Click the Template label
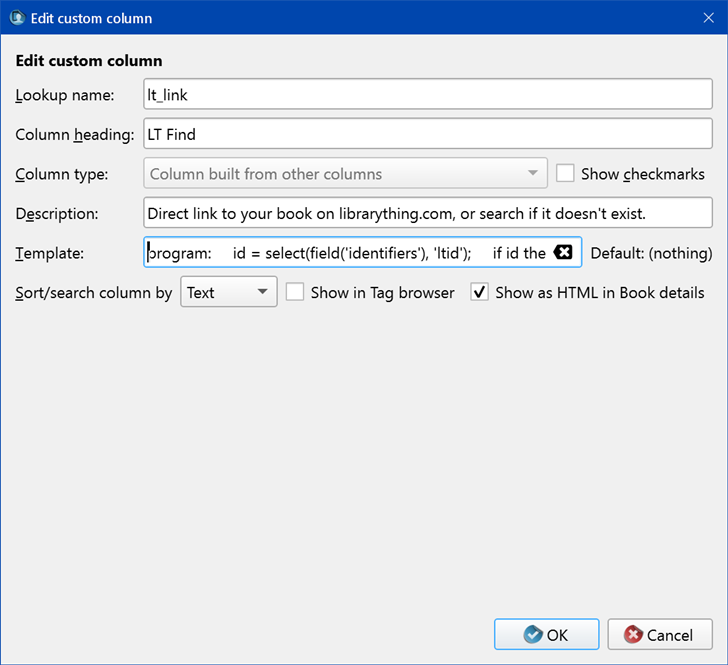 click(50, 253)
